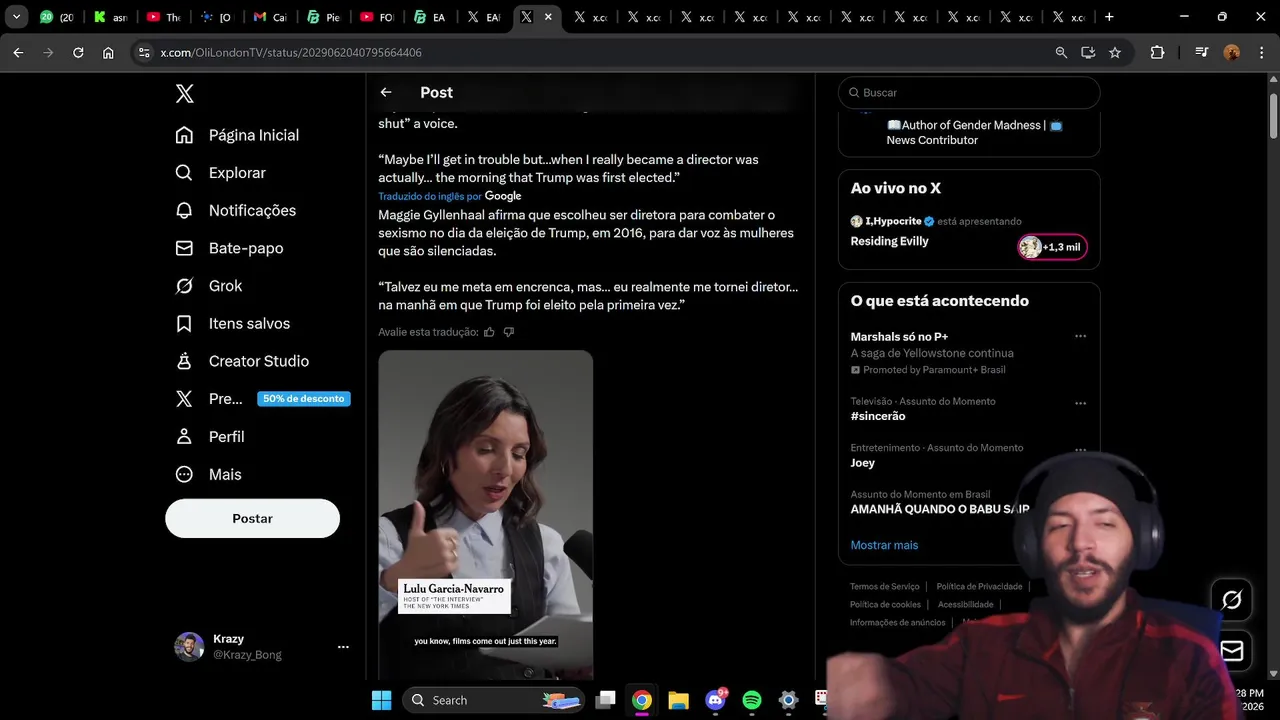The height and width of the screenshot is (720, 1280).
Task: Click the taskbar Search box
Action: 494,700
